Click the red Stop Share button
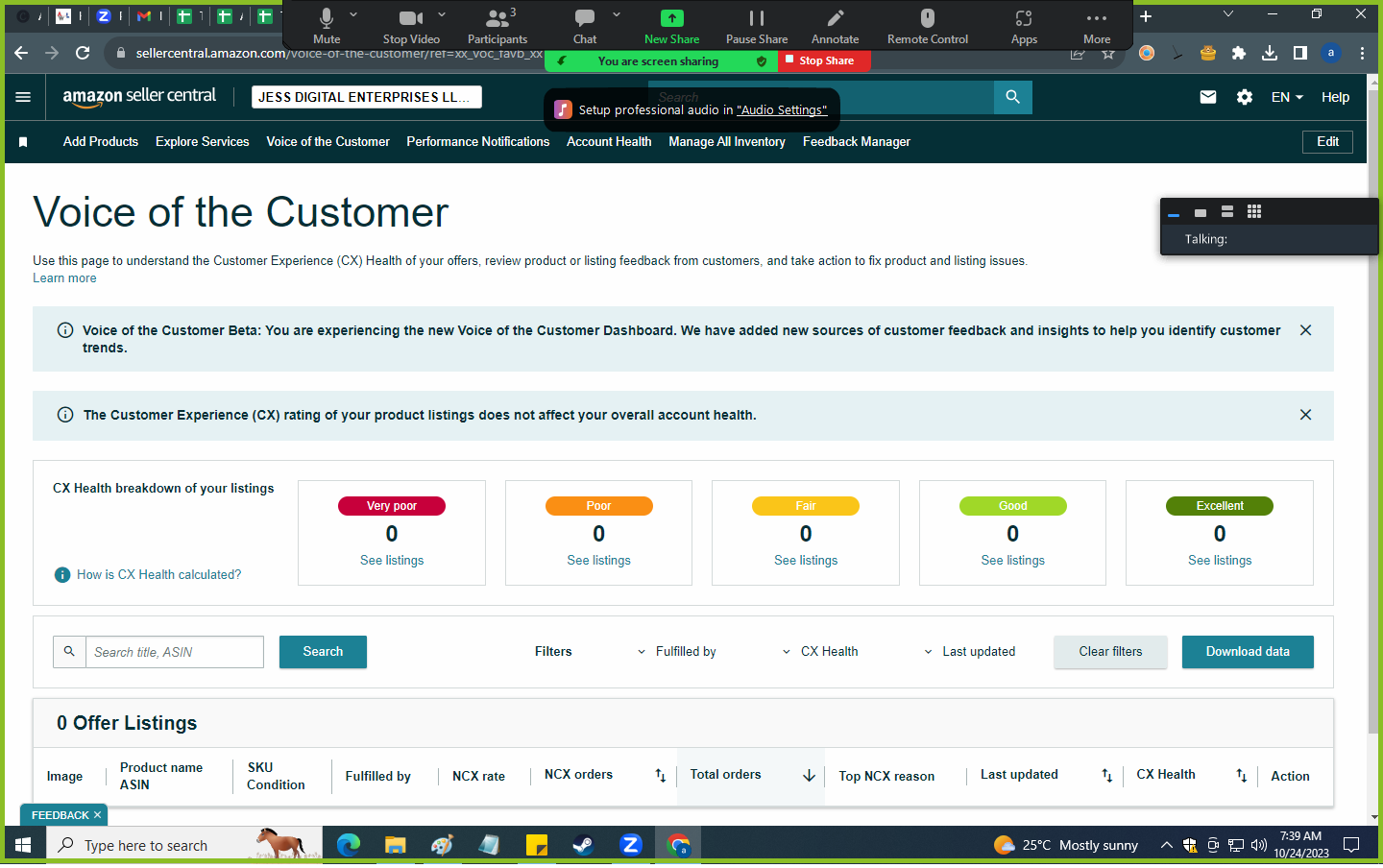Screen dimensions: 1383x868 [826, 61]
